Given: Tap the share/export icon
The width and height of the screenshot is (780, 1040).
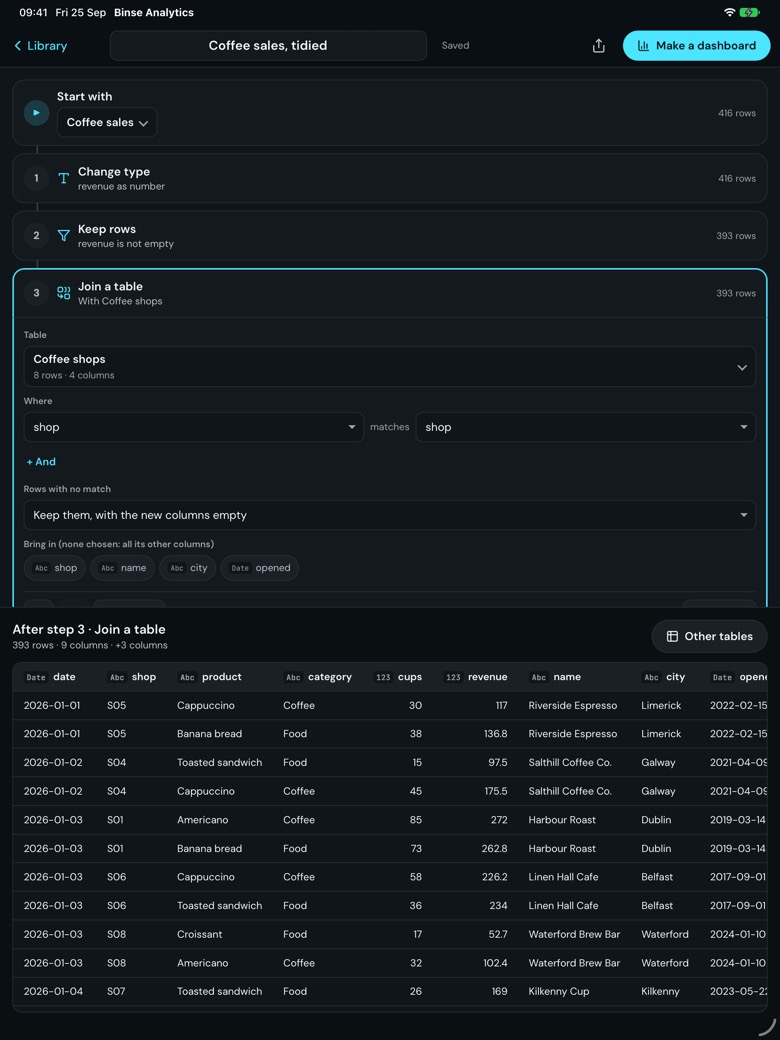Looking at the screenshot, I should (x=598, y=46).
